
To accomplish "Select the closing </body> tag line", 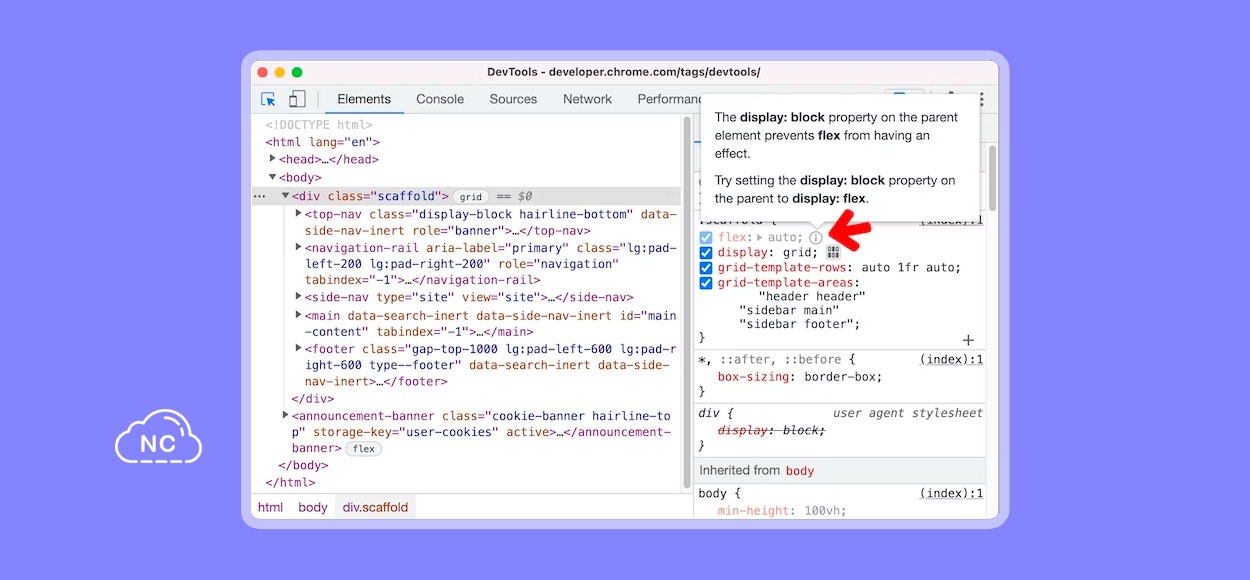I will pos(303,465).
